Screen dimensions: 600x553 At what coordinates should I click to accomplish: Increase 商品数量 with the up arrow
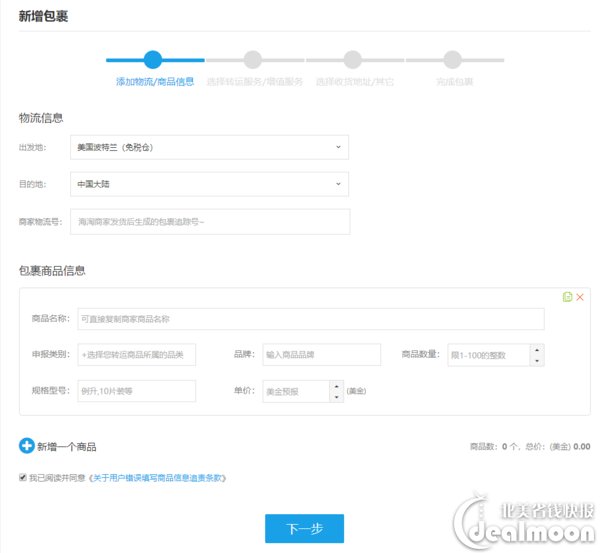pyautogui.click(x=537, y=350)
